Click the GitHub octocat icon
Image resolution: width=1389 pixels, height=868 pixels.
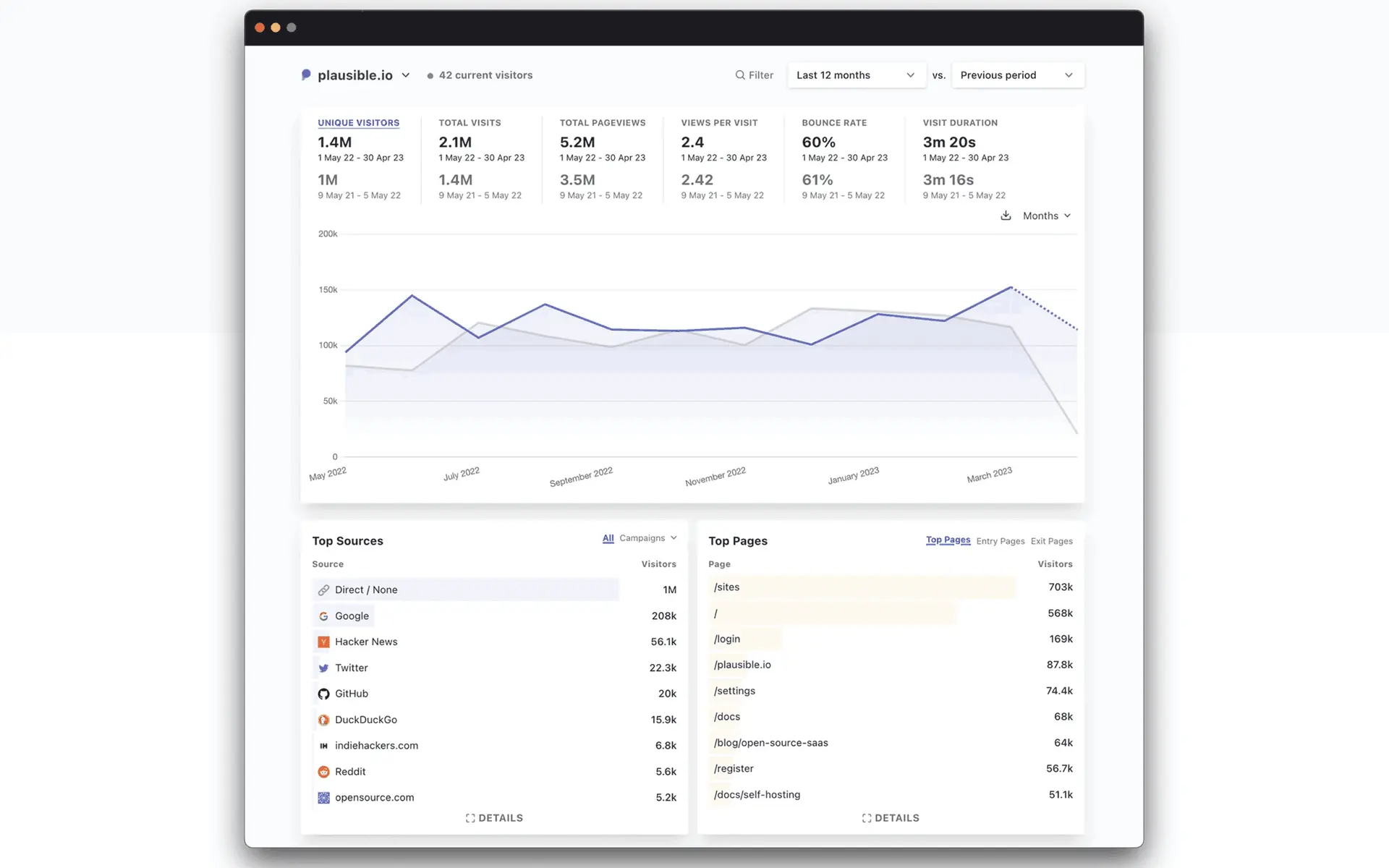click(323, 694)
